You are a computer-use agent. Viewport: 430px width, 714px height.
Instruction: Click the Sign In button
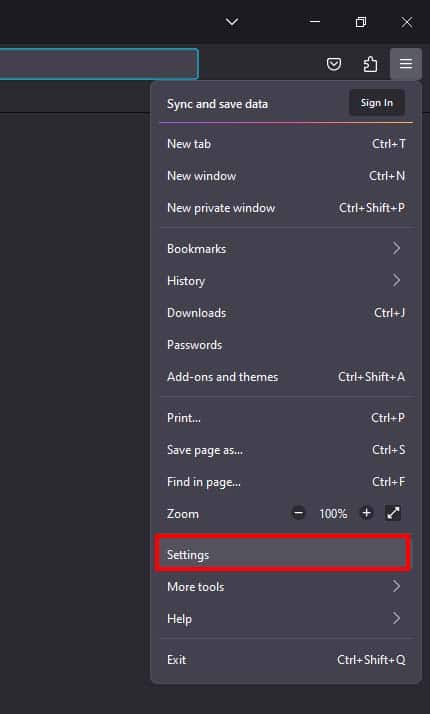click(377, 103)
